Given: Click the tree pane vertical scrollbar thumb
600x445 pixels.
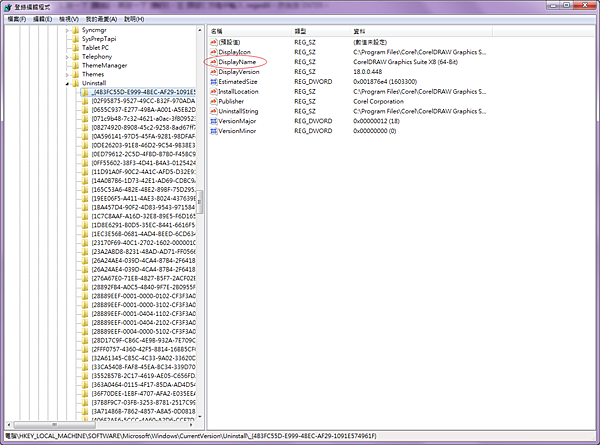Looking at the screenshot, I should [200, 202].
